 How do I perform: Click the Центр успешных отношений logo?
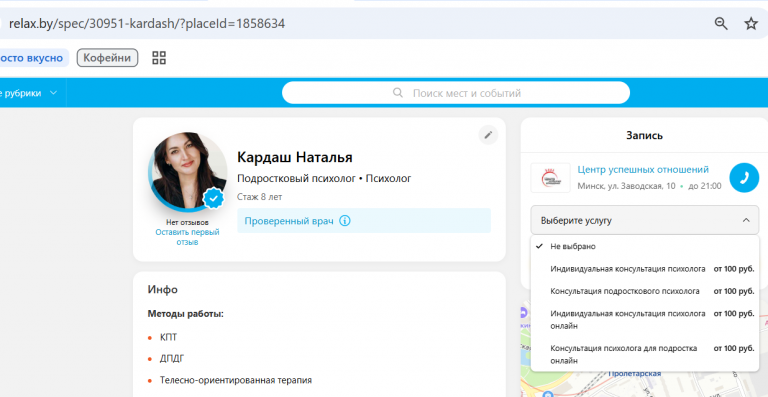(x=550, y=178)
